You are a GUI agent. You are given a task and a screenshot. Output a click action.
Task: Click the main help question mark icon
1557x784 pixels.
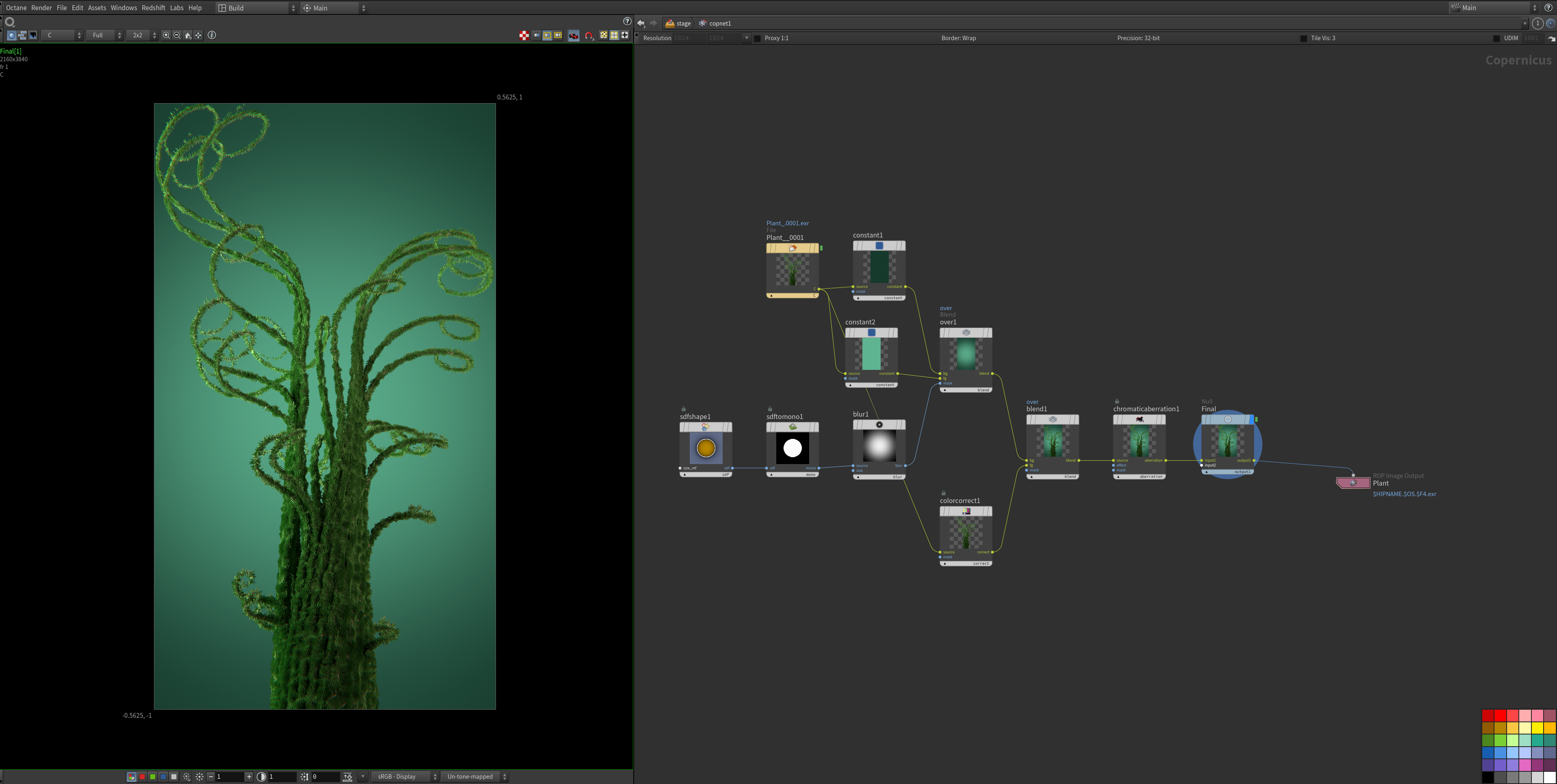1548,8
